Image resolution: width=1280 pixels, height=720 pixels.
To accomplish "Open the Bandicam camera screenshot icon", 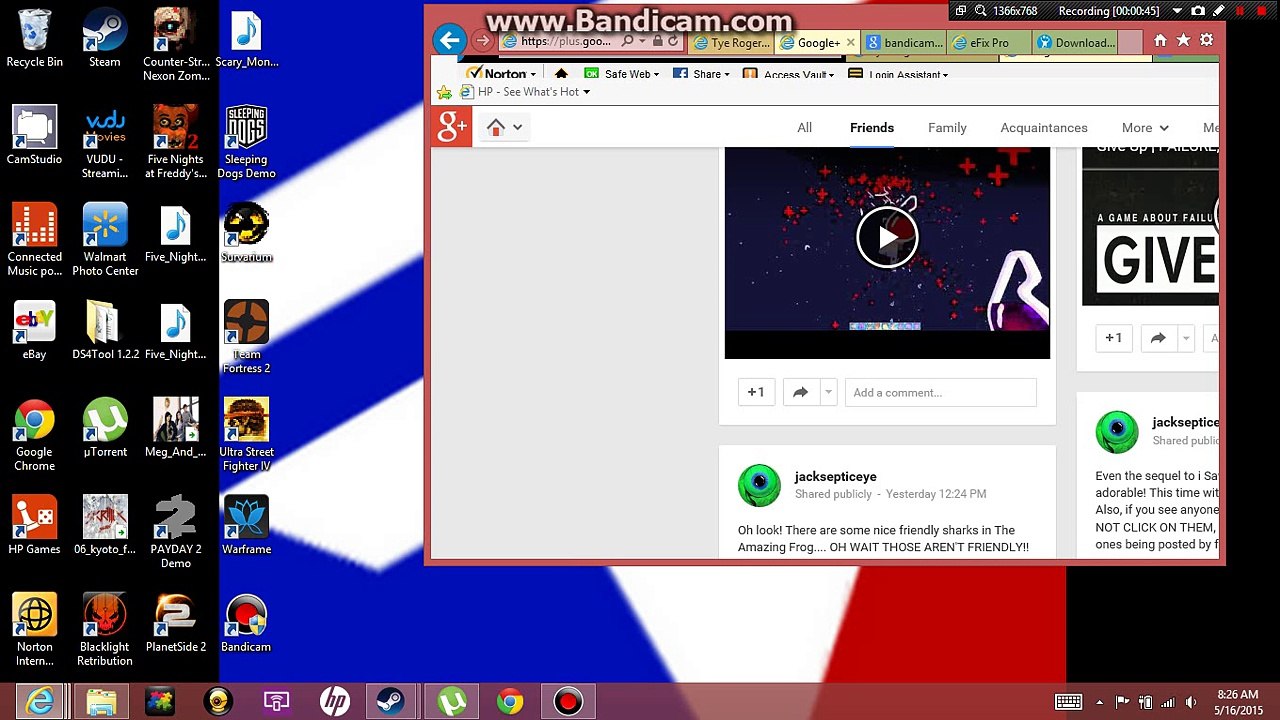I will (1198, 11).
